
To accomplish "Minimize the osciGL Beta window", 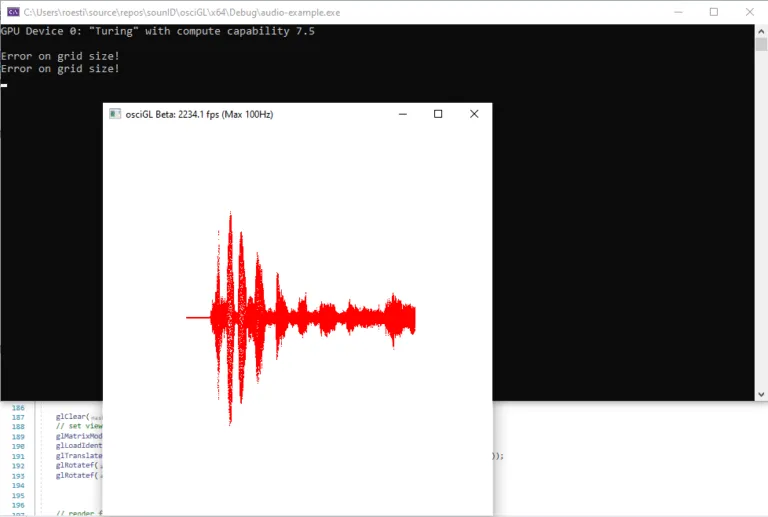I will pos(402,114).
